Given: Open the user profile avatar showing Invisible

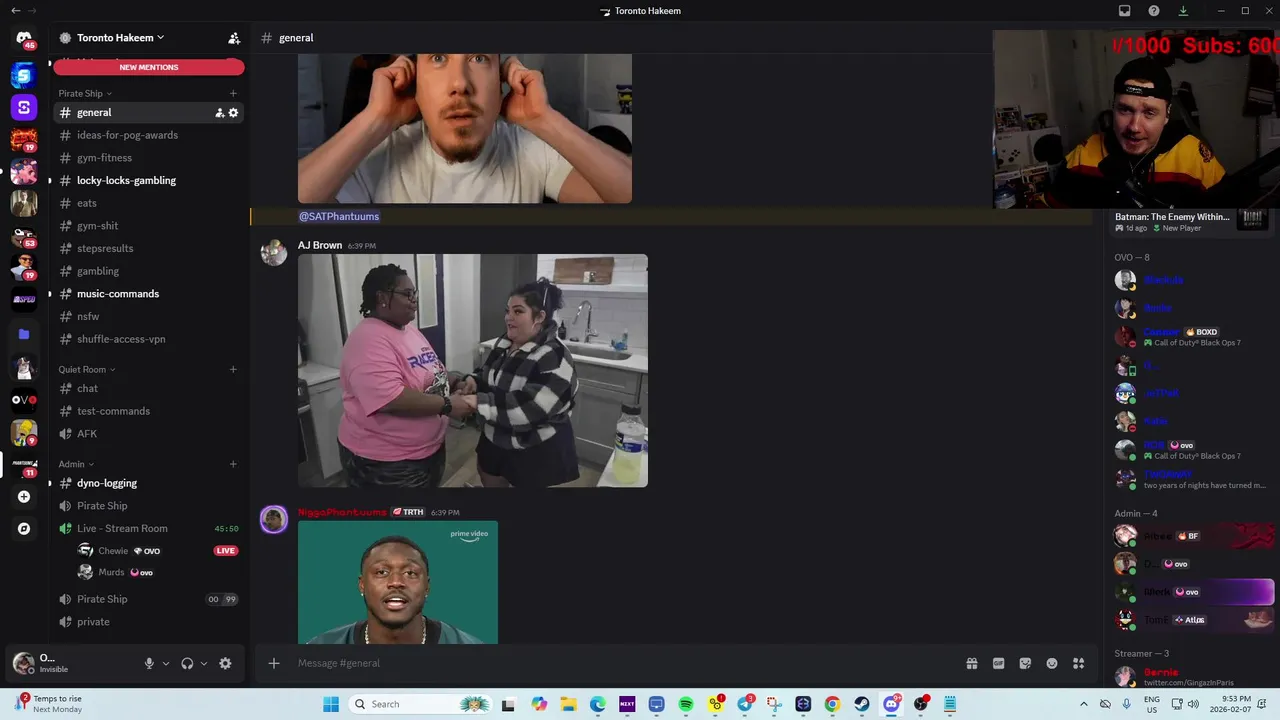Looking at the screenshot, I should [23, 663].
